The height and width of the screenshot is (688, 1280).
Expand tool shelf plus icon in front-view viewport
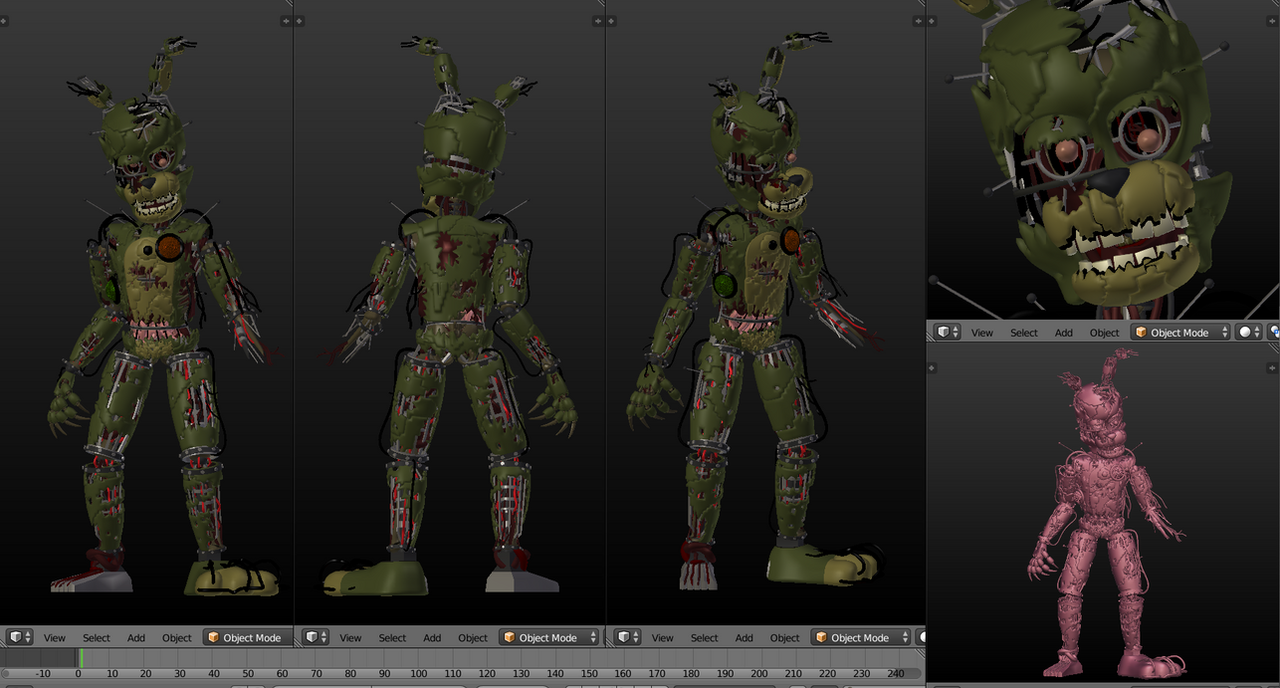coord(5,20)
